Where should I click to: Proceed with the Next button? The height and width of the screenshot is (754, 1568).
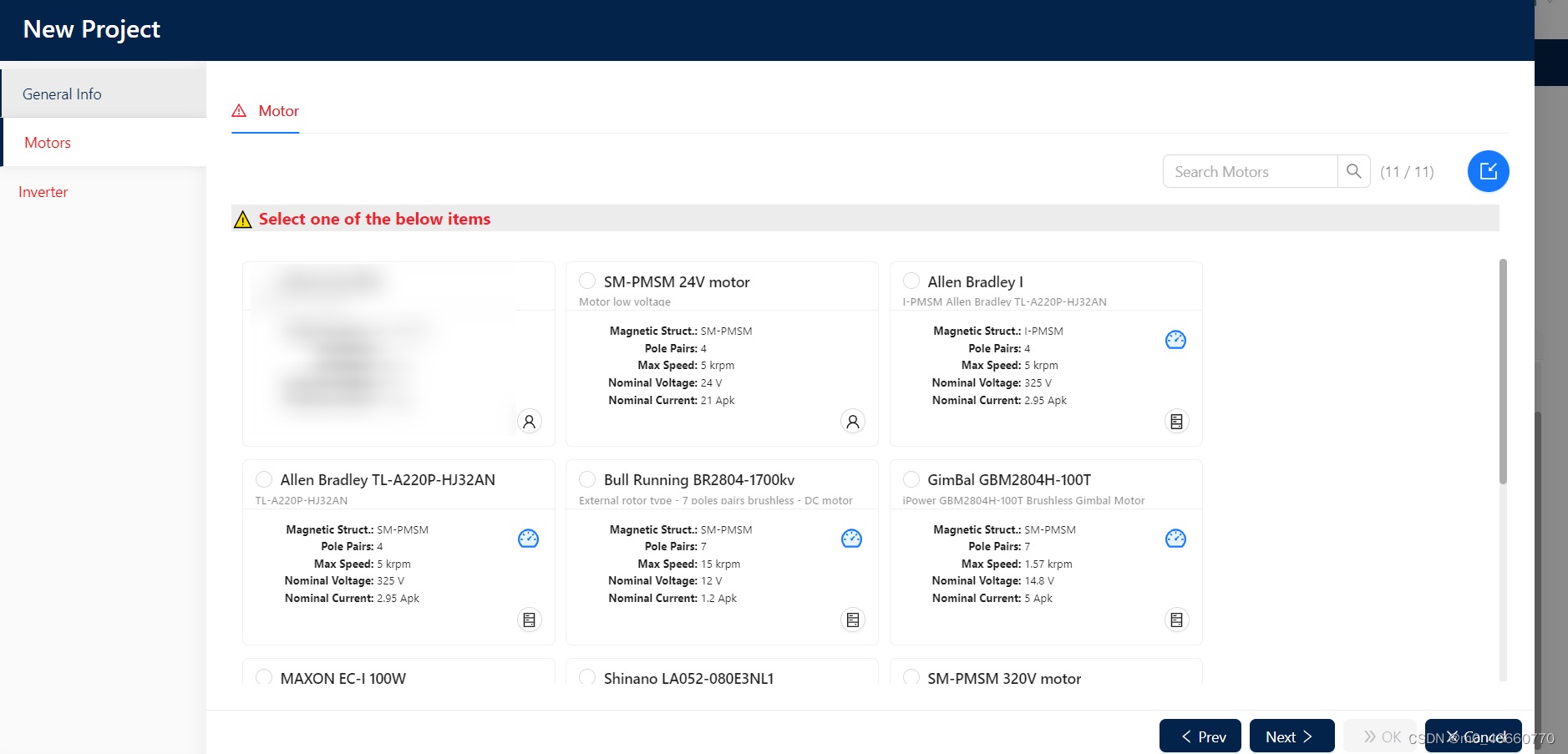pyautogui.click(x=1292, y=736)
